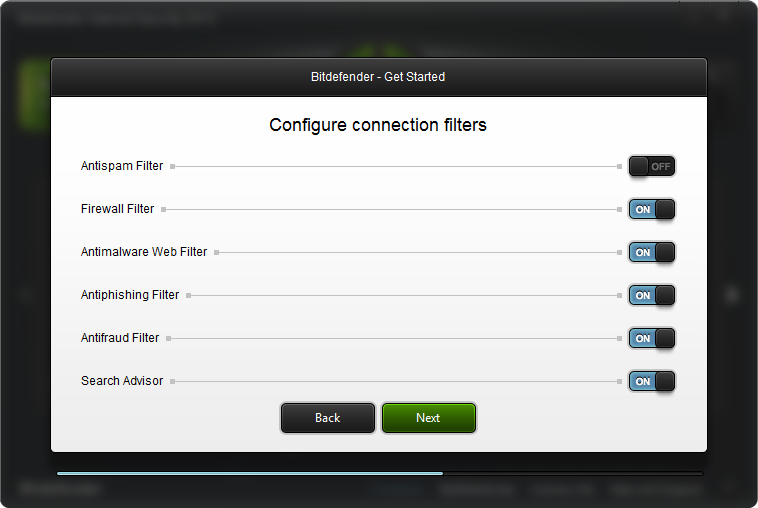
Task: Select the Antifraud Filter text
Action: click(120, 338)
